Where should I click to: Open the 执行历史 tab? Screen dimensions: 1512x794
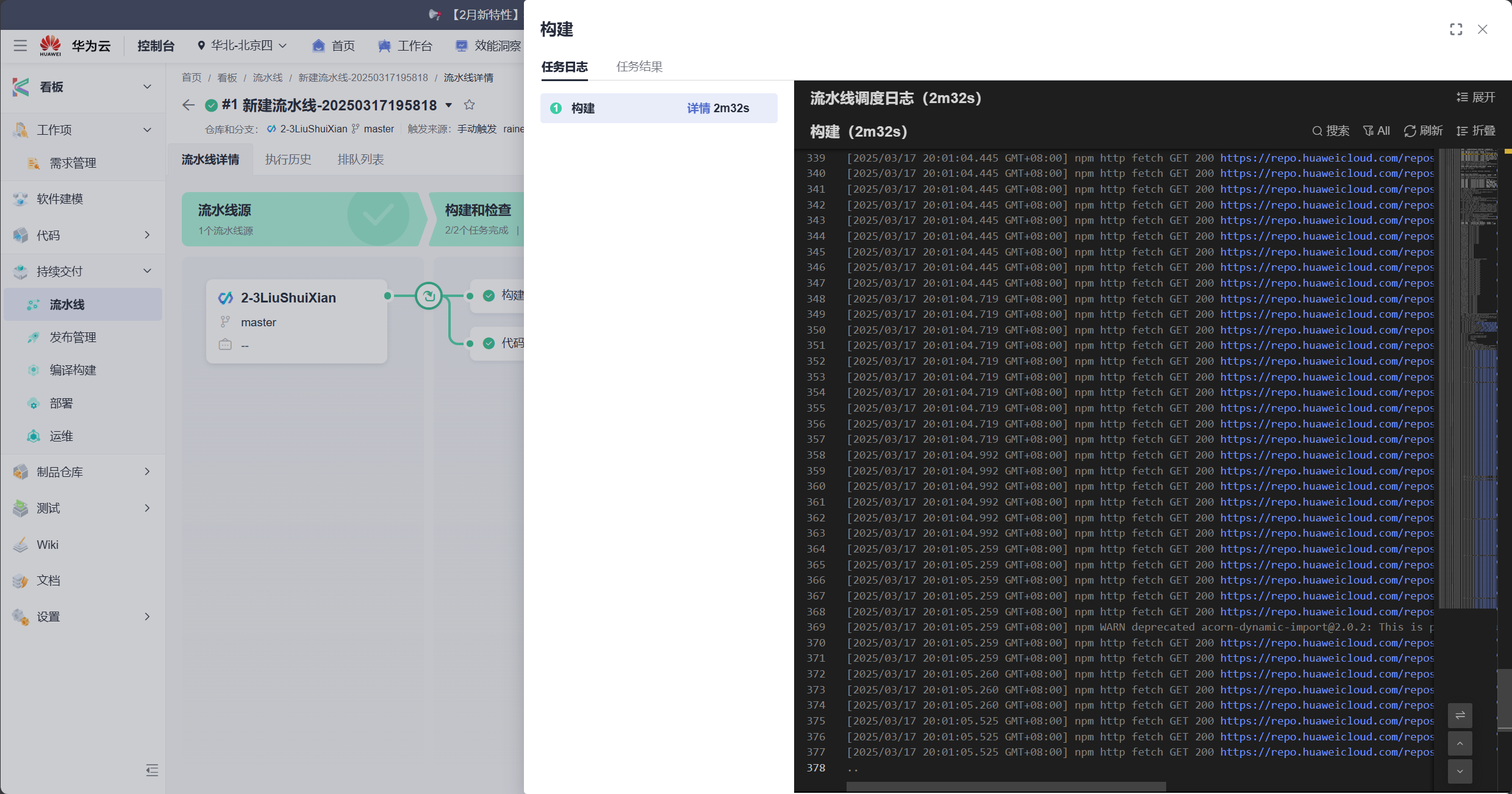288,160
